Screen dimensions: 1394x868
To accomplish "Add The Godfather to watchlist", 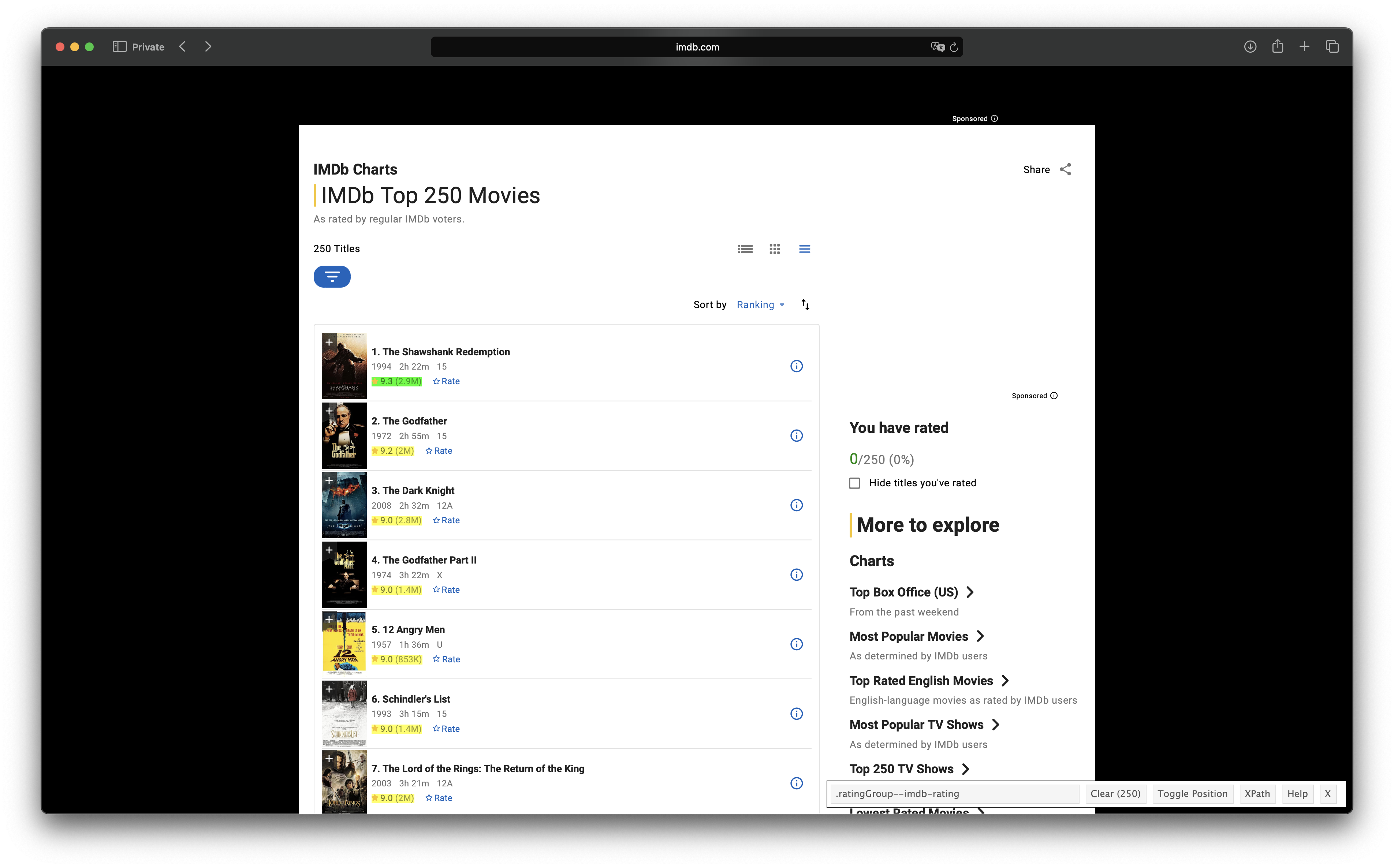I will coord(329,411).
